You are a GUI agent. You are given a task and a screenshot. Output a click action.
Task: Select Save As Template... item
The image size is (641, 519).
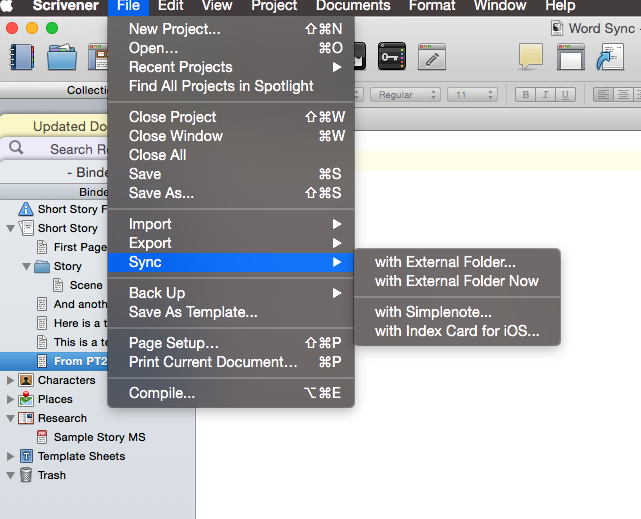point(231,312)
